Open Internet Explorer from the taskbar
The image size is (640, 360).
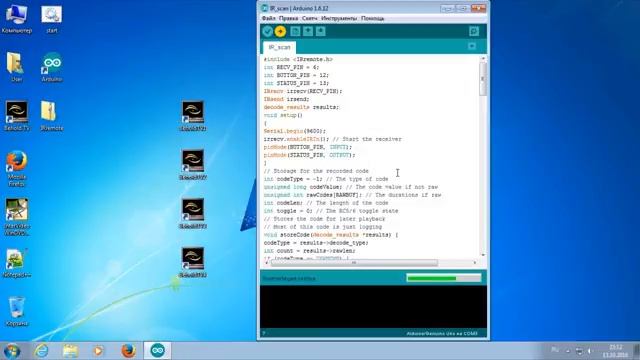coord(41,351)
